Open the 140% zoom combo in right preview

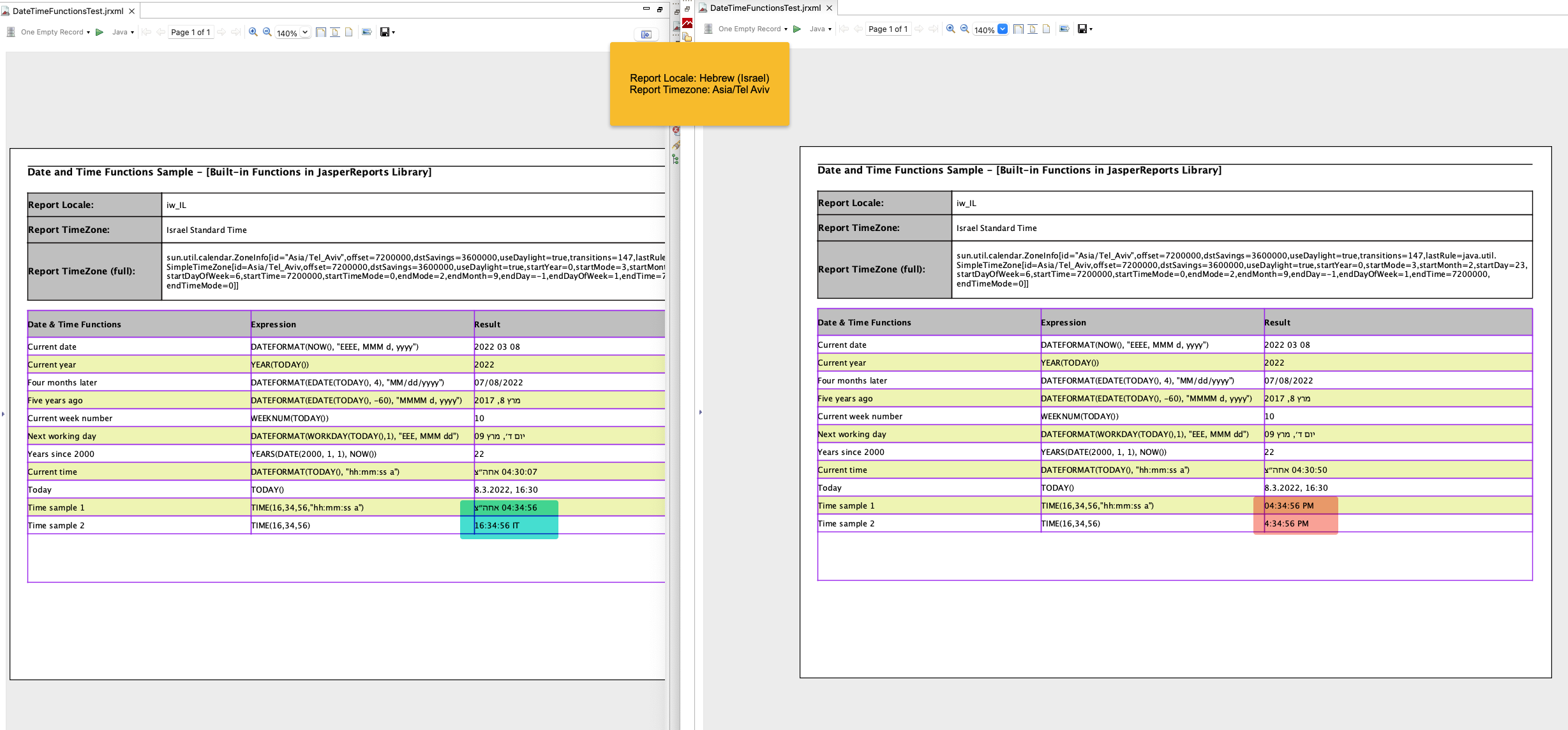click(1003, 29)
